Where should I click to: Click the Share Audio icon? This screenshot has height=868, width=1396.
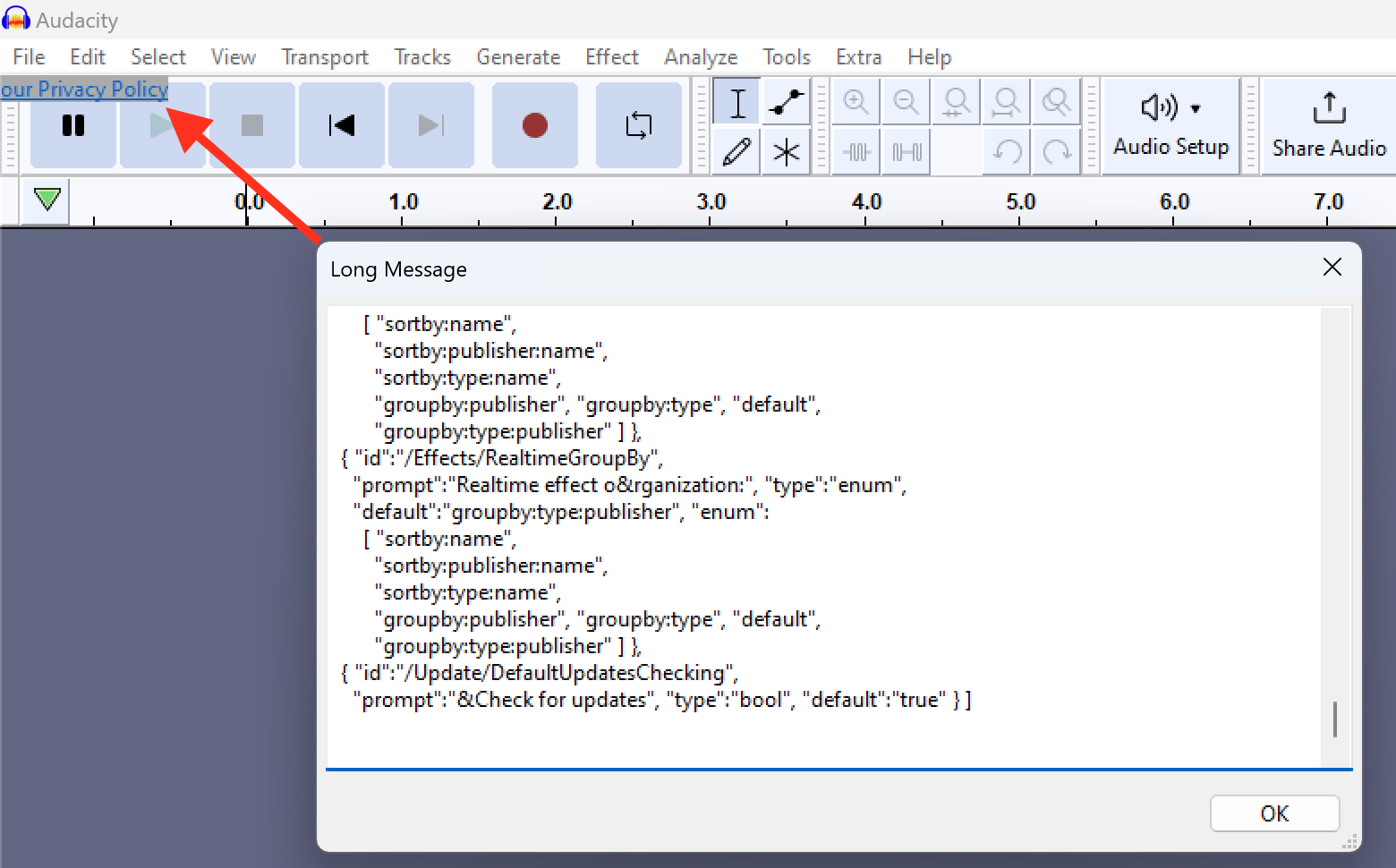(x=1327, y=125)
